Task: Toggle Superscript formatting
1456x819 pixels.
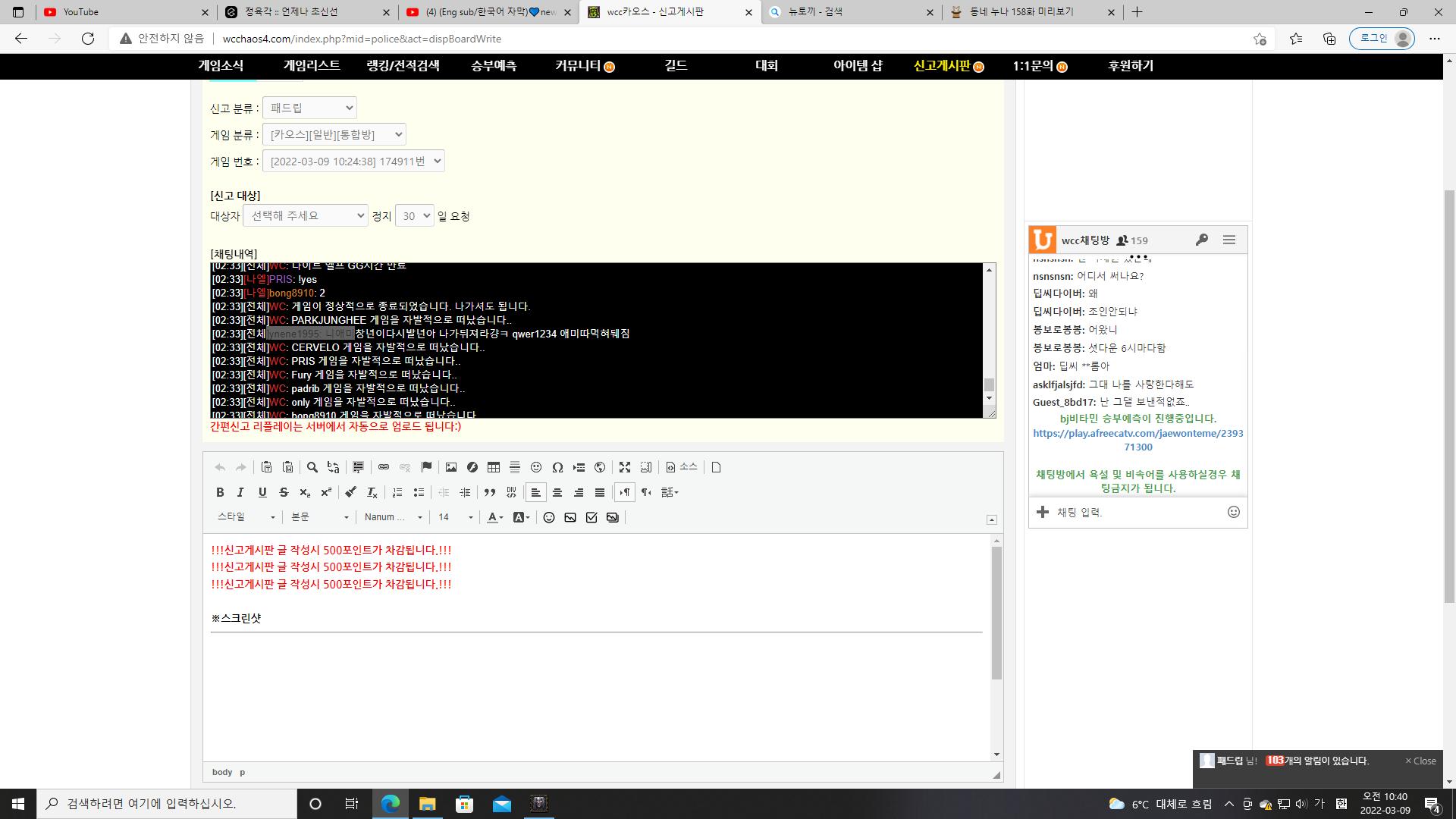Action: (x=326, y=492)
